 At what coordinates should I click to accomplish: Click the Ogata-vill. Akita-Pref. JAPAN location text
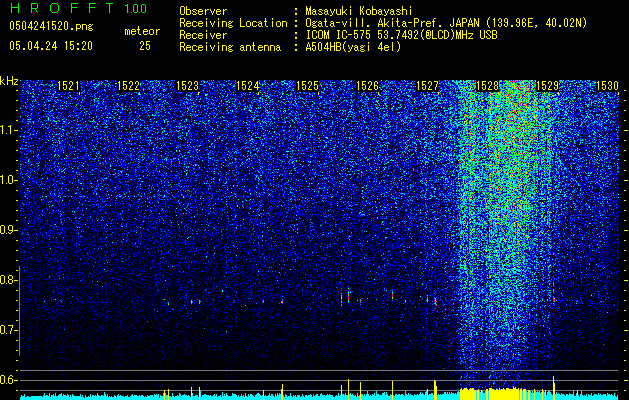point(446,23)
